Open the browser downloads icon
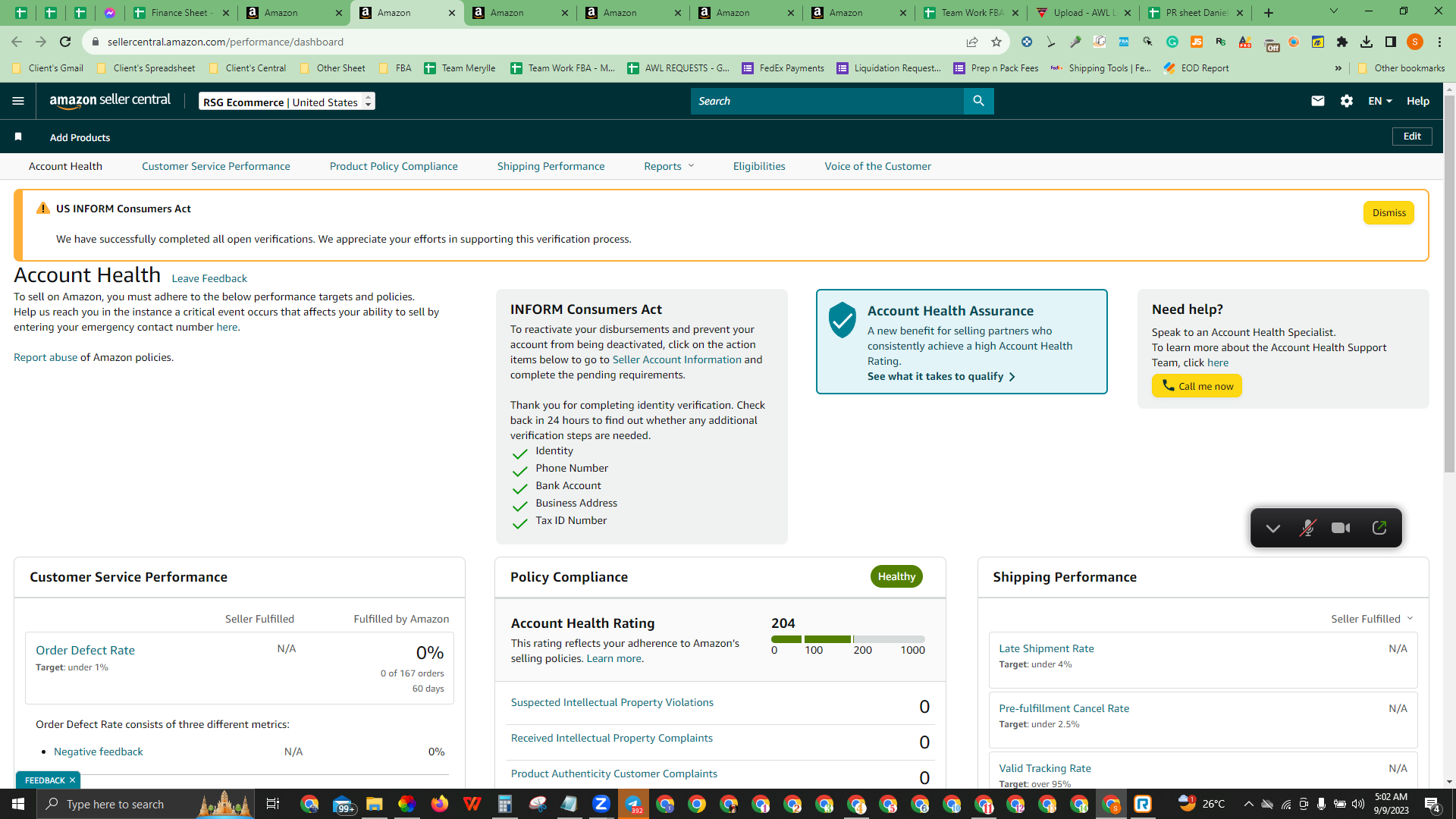 (1367, 42)
